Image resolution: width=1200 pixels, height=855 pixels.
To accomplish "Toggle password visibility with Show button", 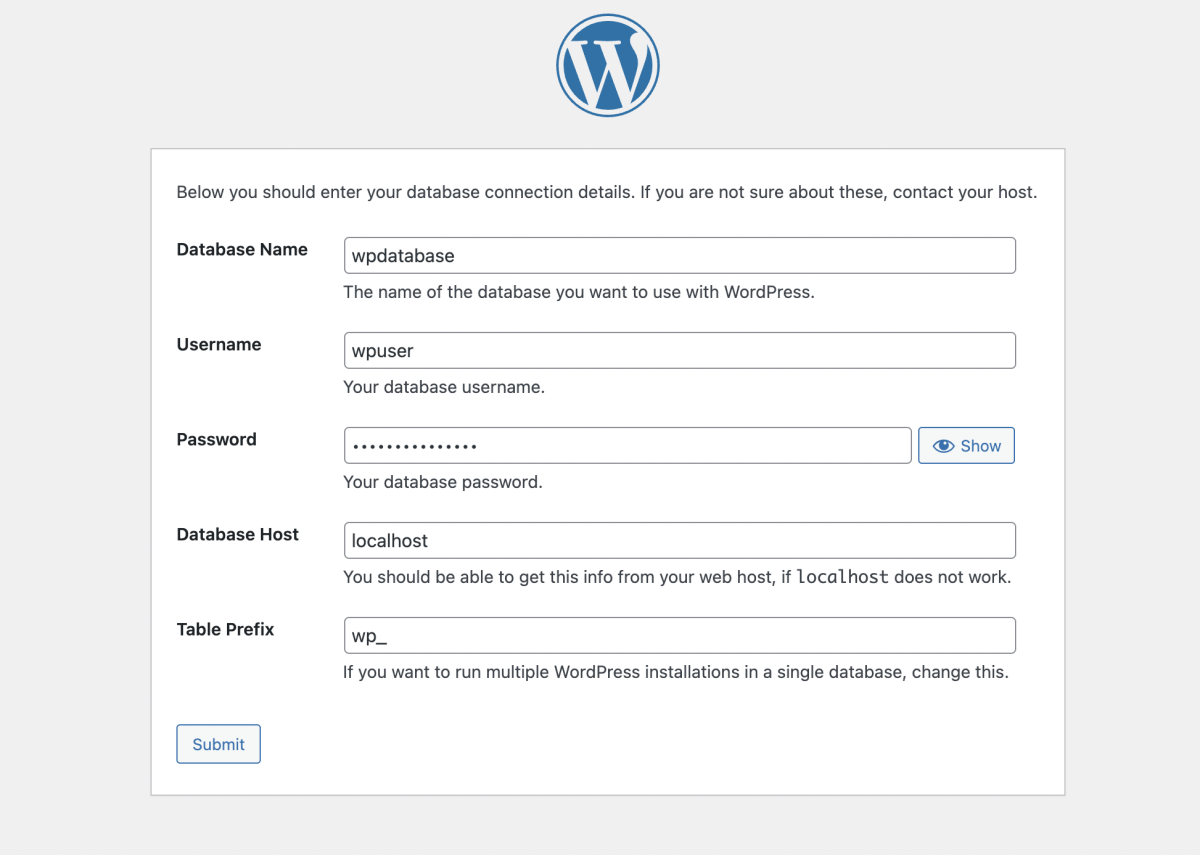I will (x=966, y=446).
